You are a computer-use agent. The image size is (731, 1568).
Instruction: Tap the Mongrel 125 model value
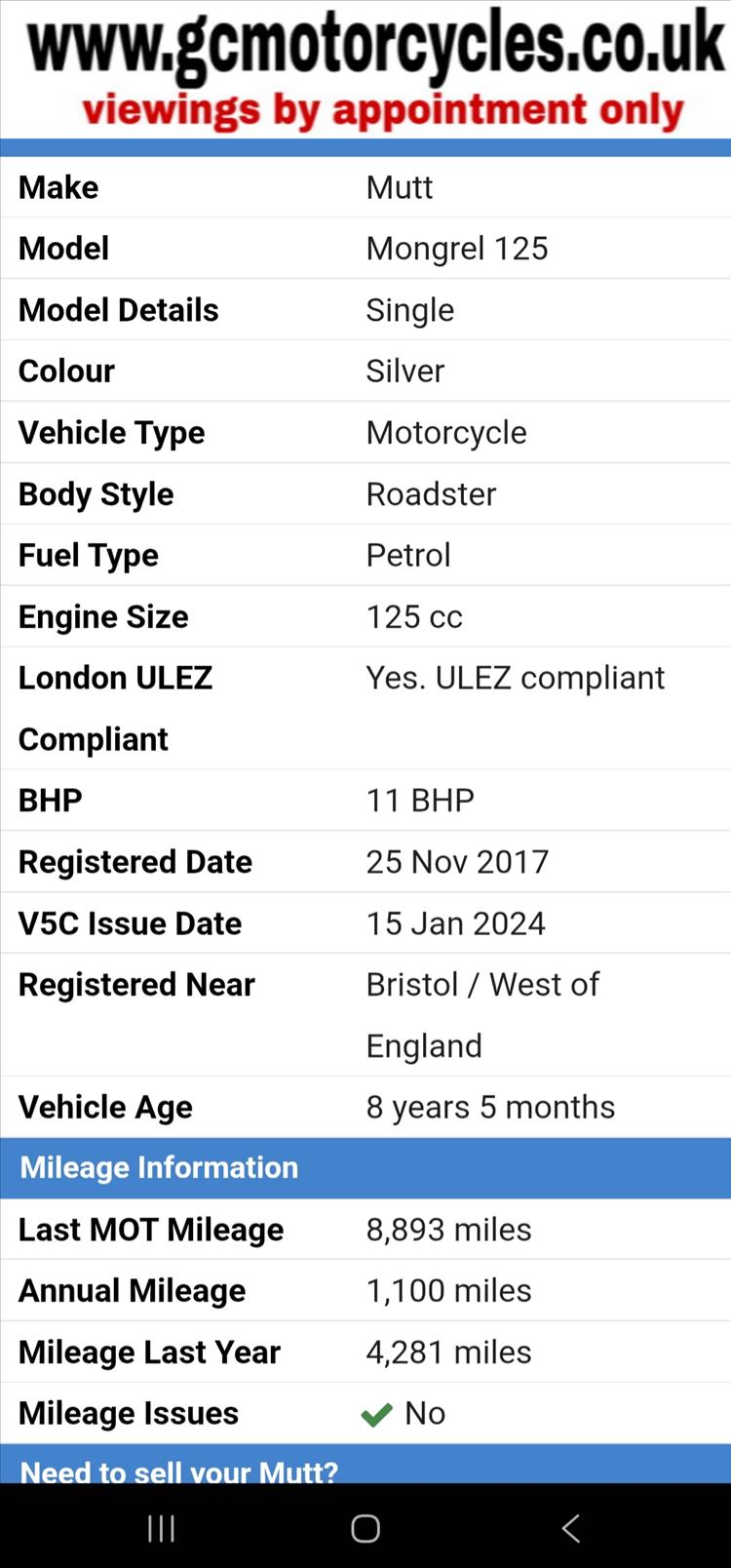point(457,249)
